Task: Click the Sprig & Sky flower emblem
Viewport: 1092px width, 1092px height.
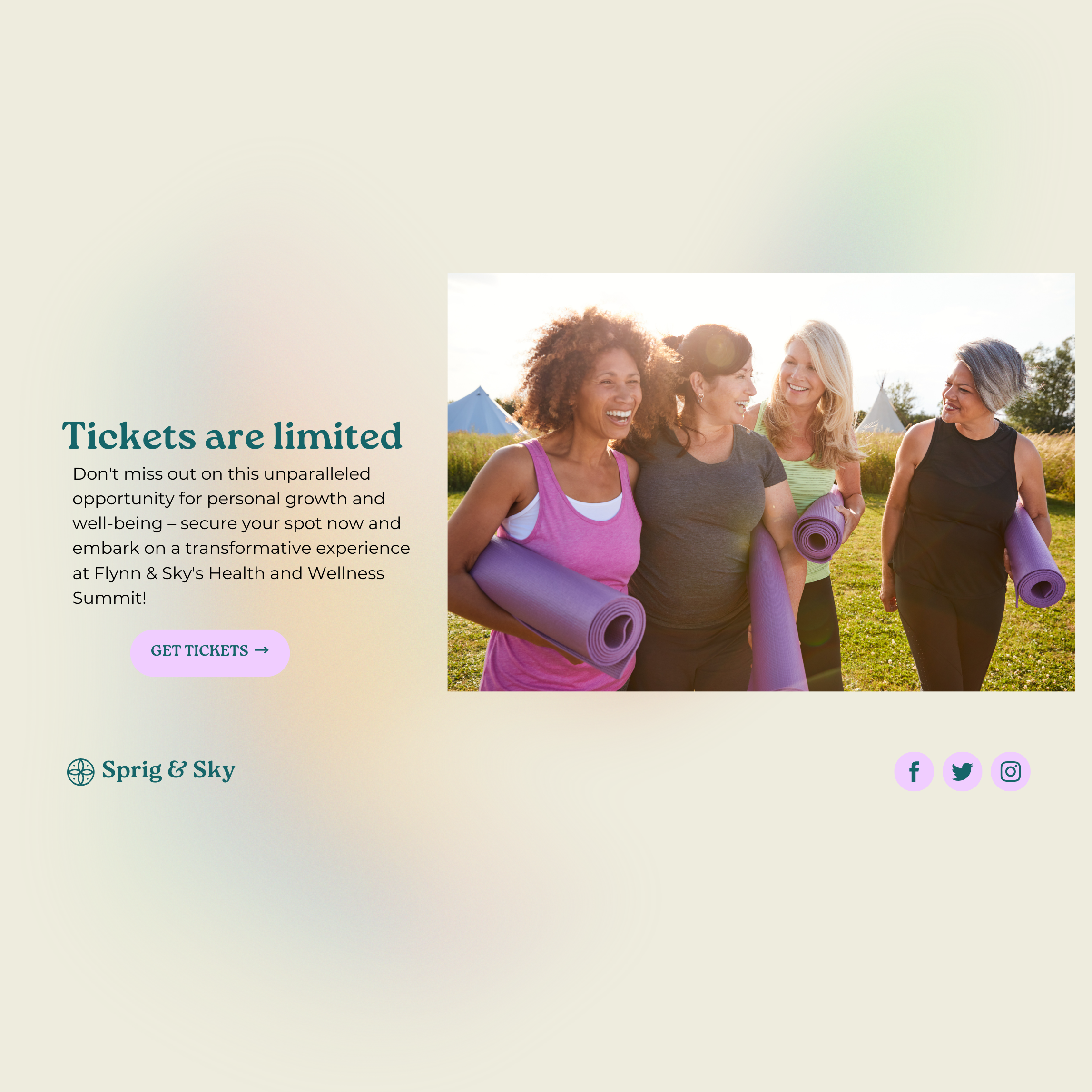Action: click(x=81, y=772)
